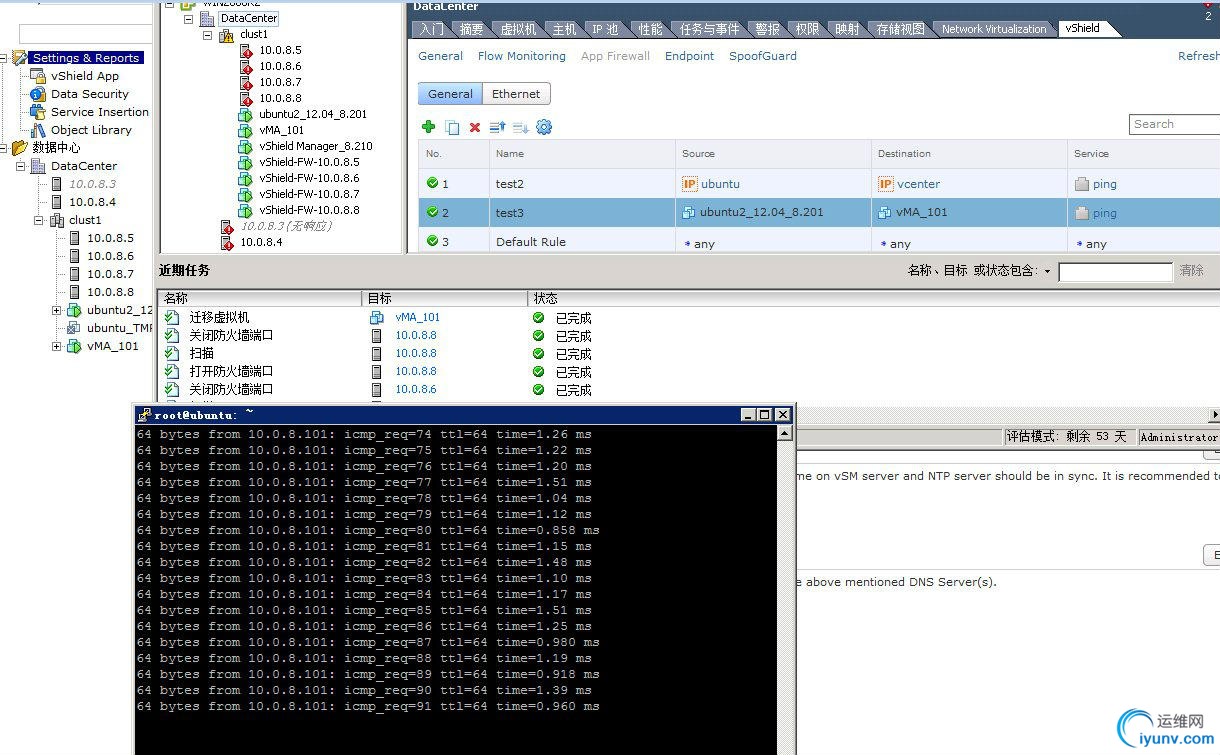Image resolution: width=1220 pixels, height=755 pixels.
Task: Move the rule up icon
Action: 497,127
